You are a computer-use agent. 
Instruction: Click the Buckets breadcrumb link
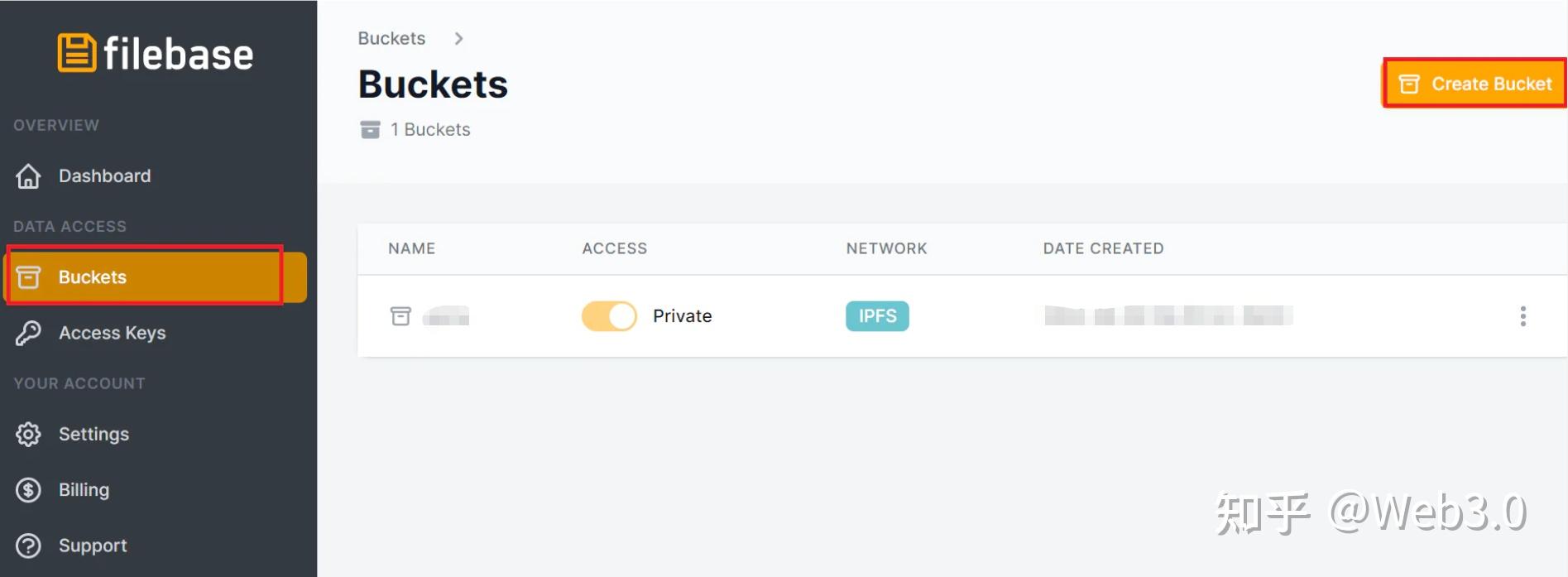(x=391, y=39)
